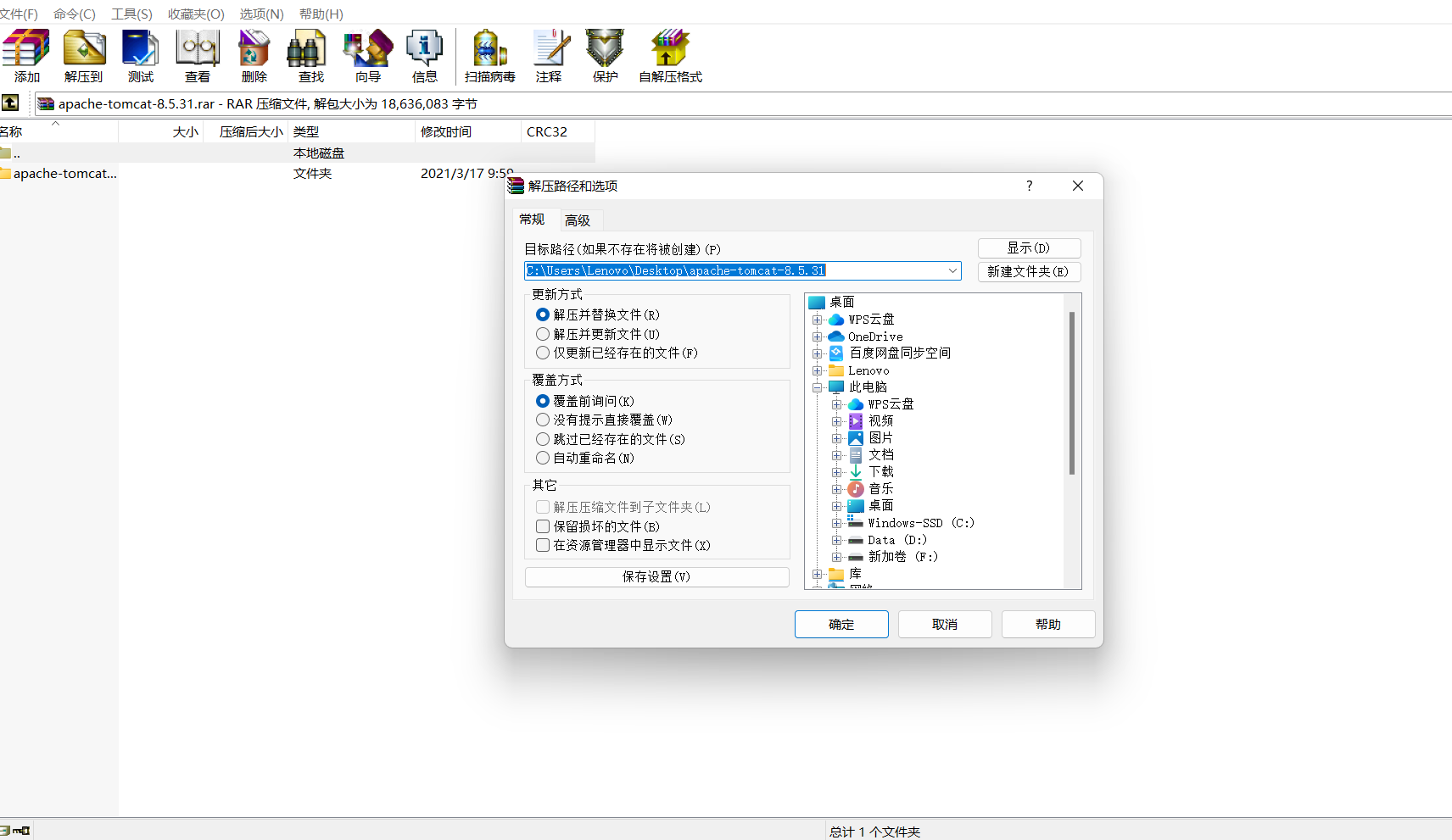Image resolution: width=1452 pixels, height=840 pixels.
Task: Open the destination path dropdown arrow
Action: pos(952,270)
